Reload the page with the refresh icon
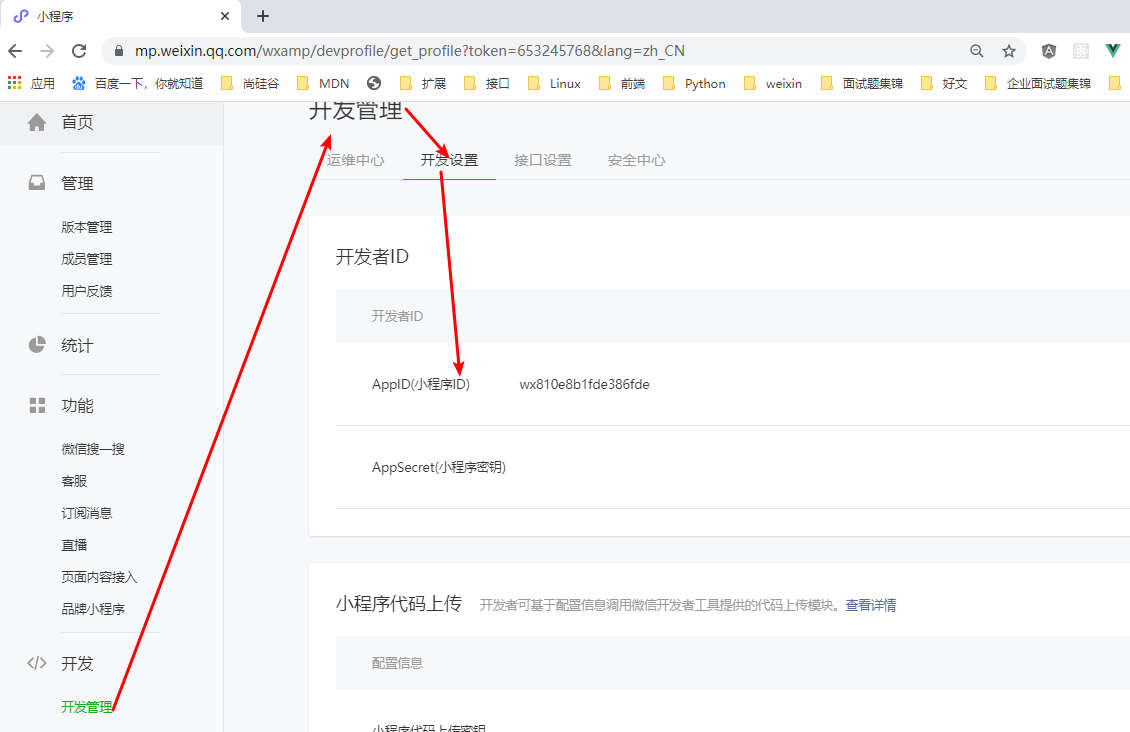This screenshot has width=1130, height=732. [79, 51]
